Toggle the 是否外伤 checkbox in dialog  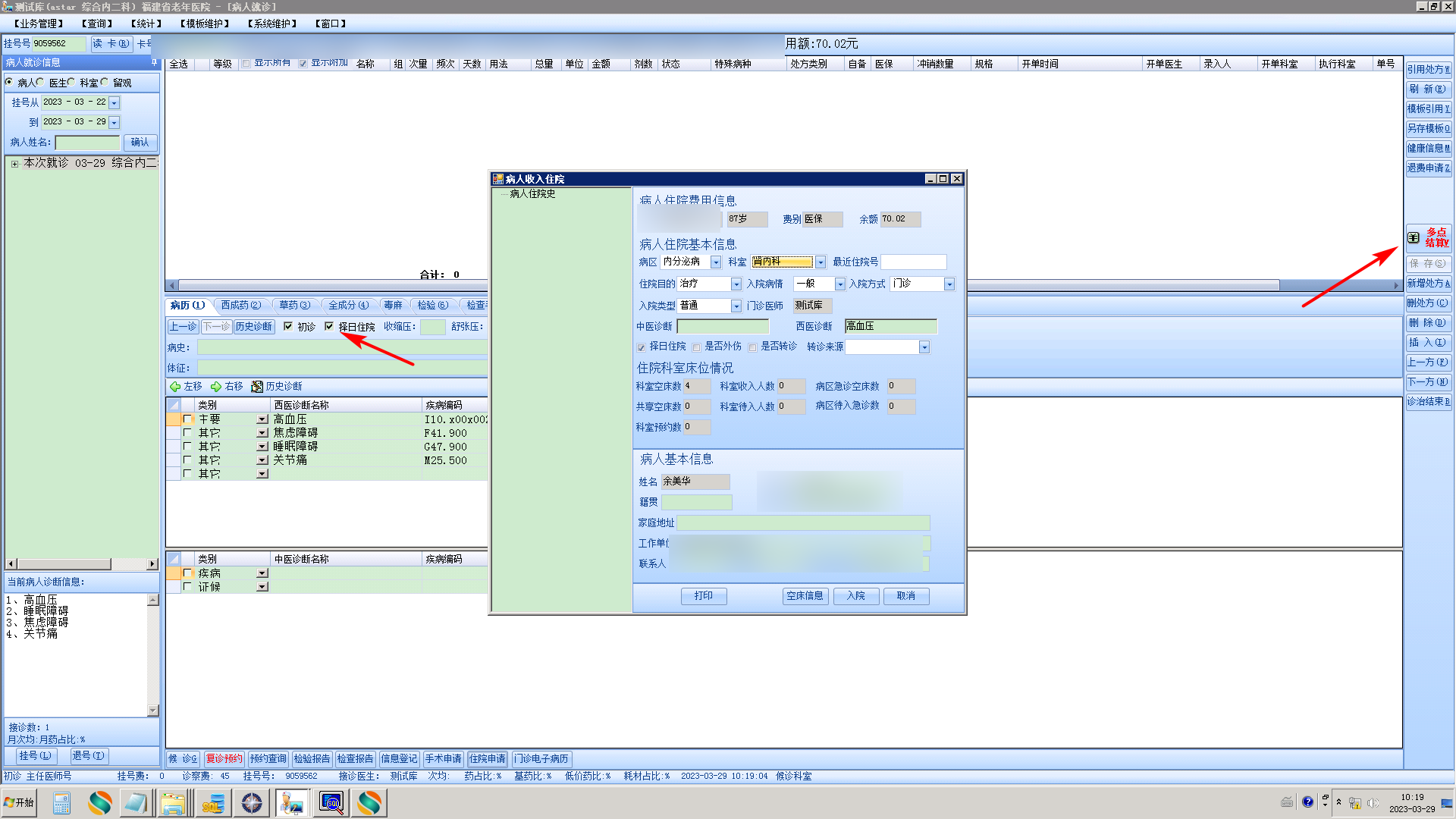coord(697,347)
